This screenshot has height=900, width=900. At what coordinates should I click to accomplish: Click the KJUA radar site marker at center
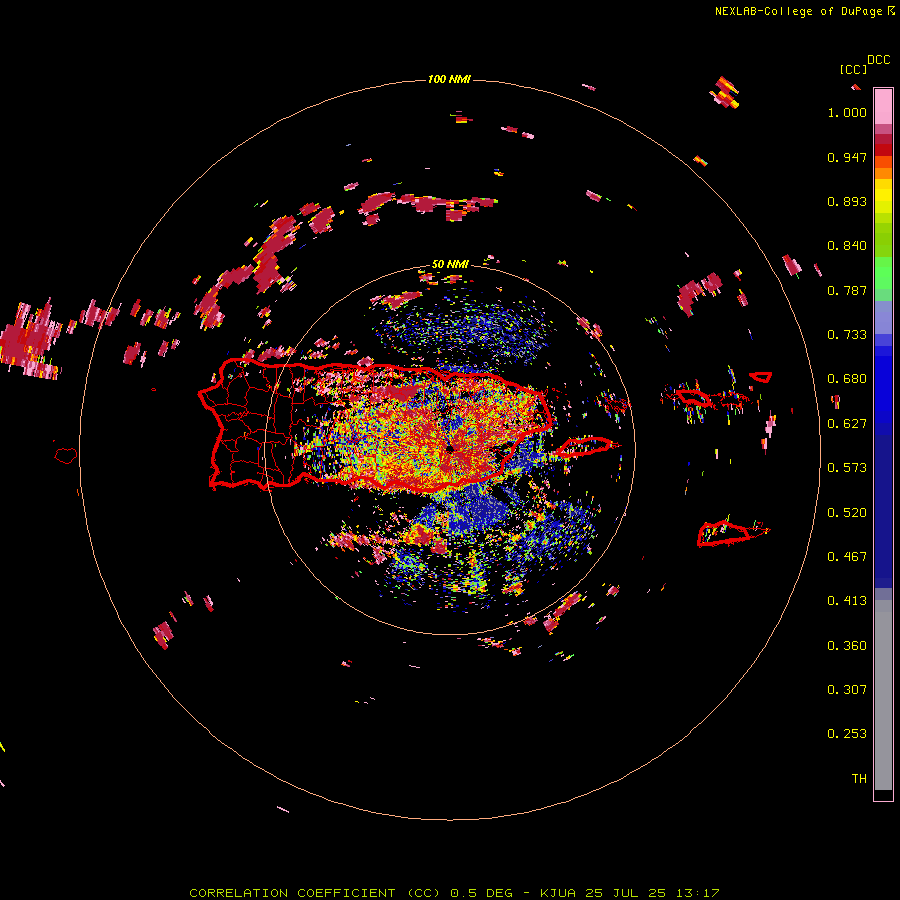pyautogui.click(x=450, y=448)
